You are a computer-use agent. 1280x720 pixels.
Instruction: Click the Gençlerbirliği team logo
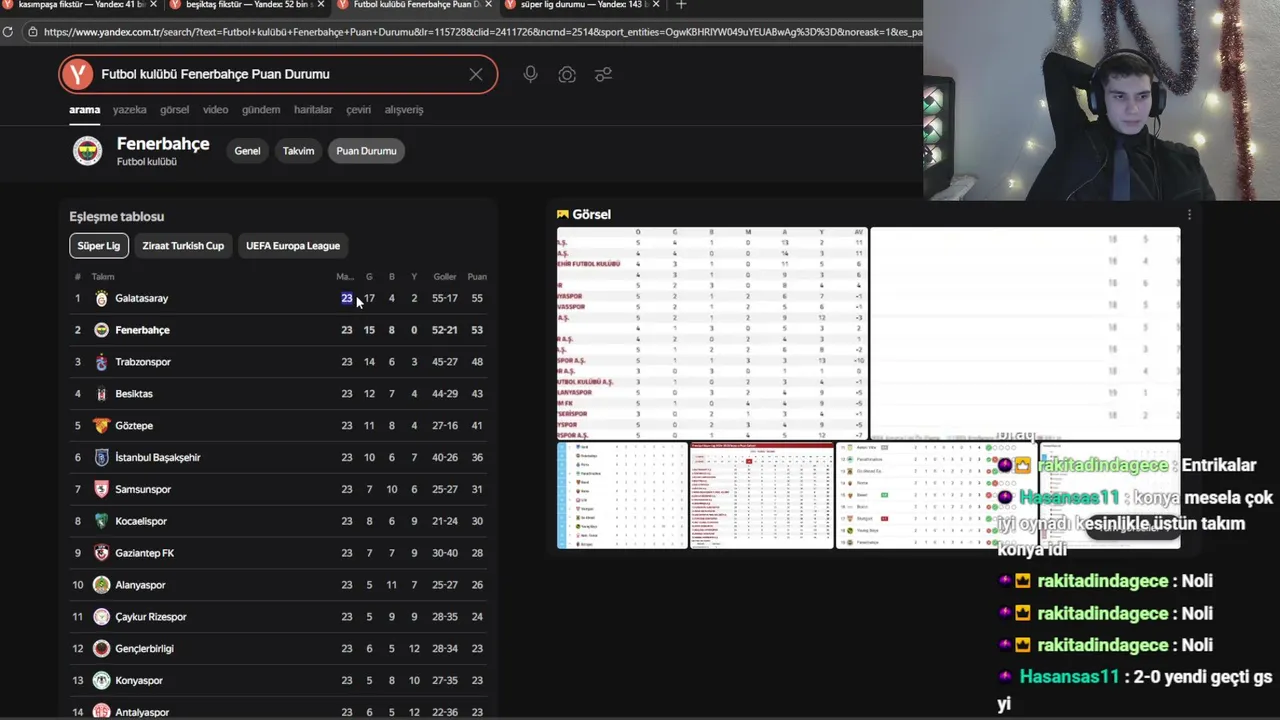click(x=101, y=649)
